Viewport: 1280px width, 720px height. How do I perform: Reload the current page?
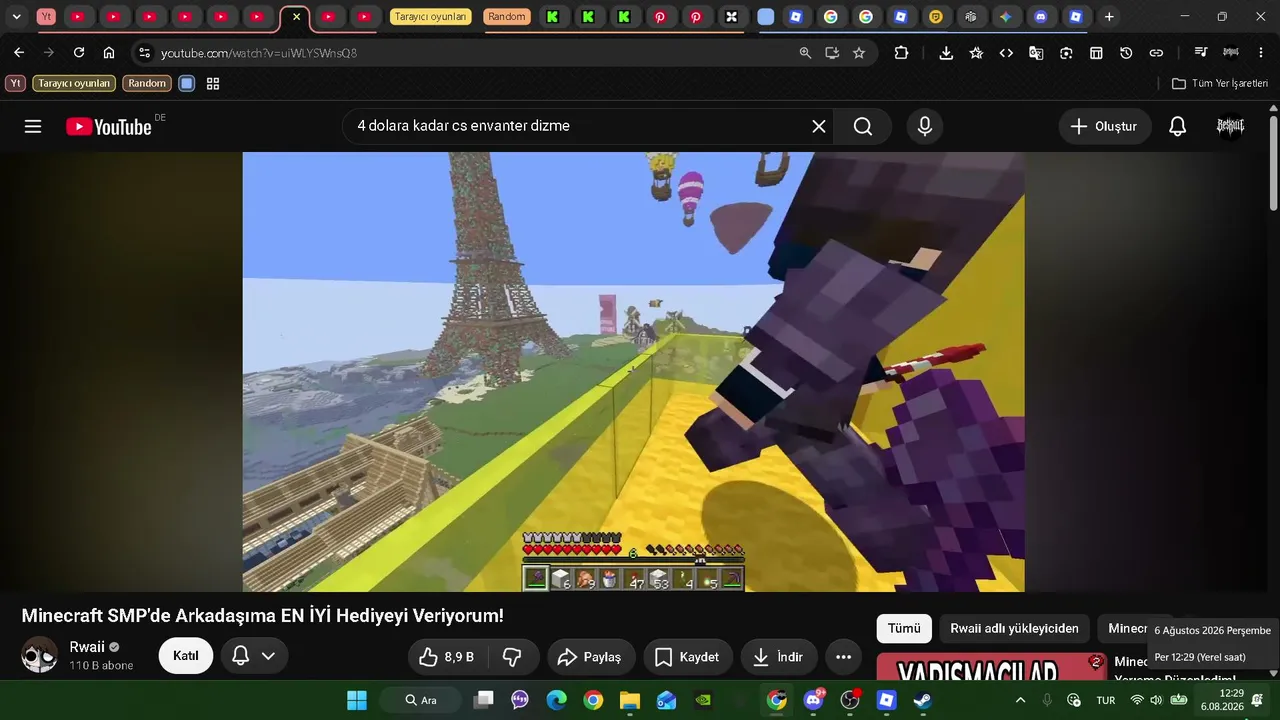tap(79, 53)
